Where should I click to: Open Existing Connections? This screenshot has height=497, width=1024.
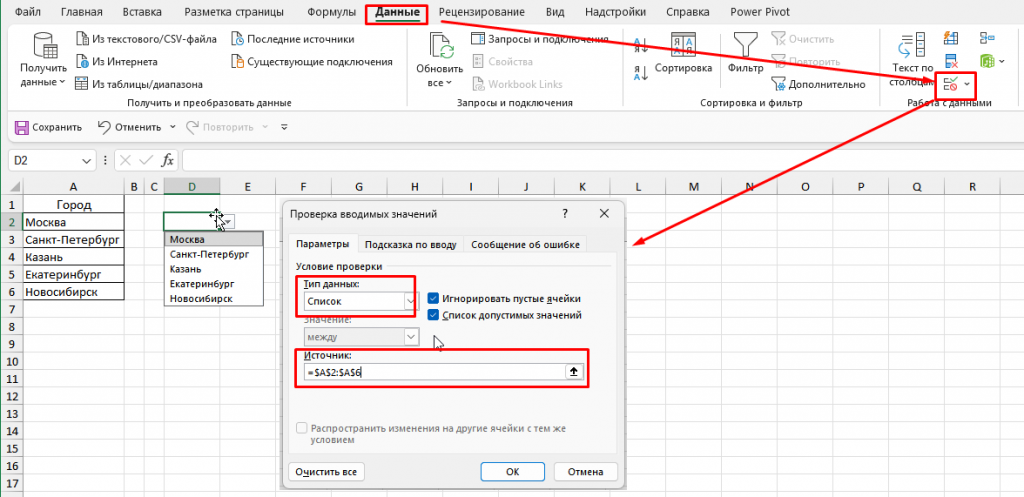coord(312,61)
